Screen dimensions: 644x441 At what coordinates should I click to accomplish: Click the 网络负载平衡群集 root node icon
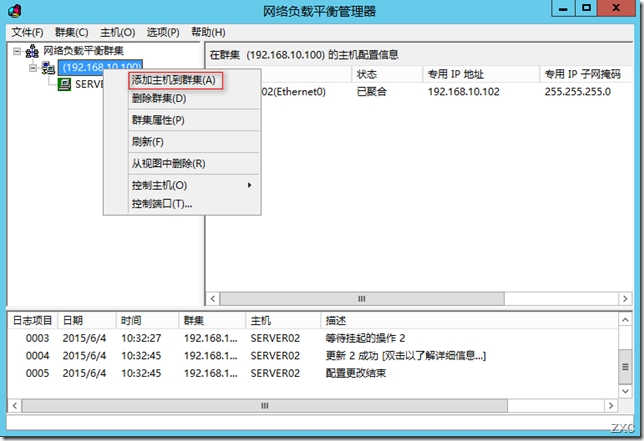click(32, 51)
